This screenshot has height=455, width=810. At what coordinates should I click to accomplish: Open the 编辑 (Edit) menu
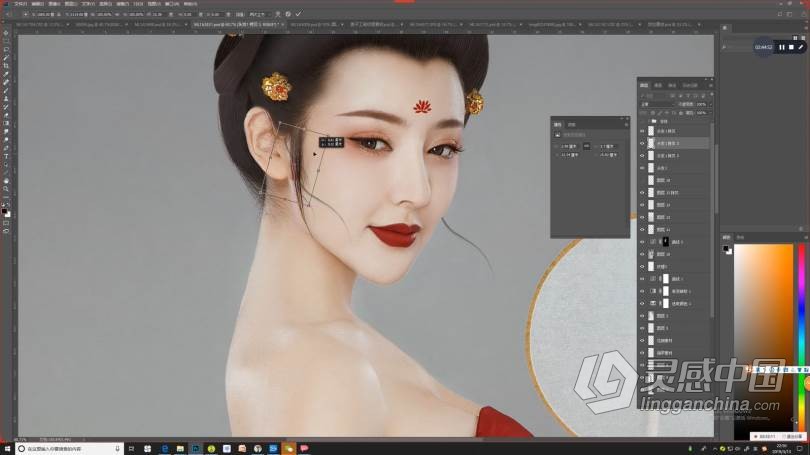37,4
